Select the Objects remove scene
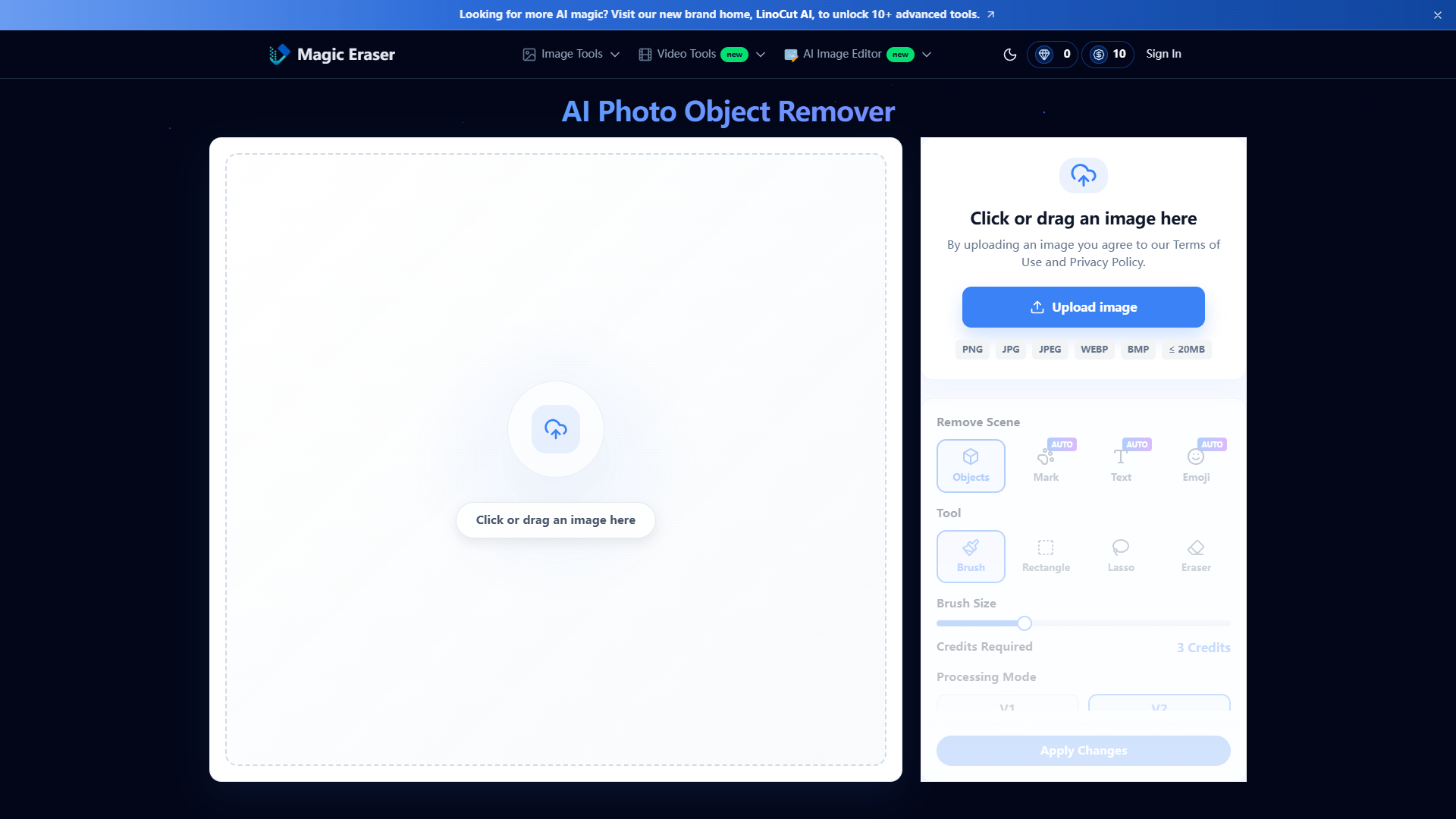 tap(971, 466)
